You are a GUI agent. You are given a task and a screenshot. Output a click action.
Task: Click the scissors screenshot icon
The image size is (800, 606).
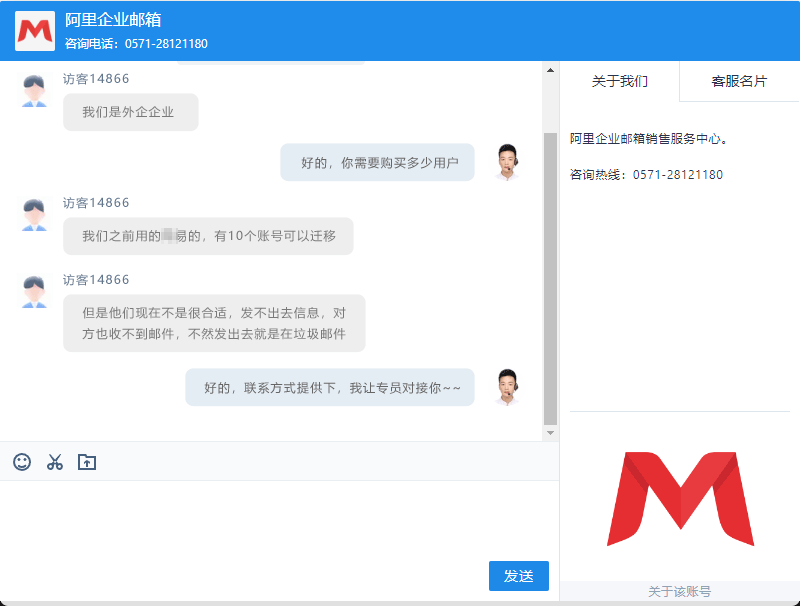tap(55, 462)
